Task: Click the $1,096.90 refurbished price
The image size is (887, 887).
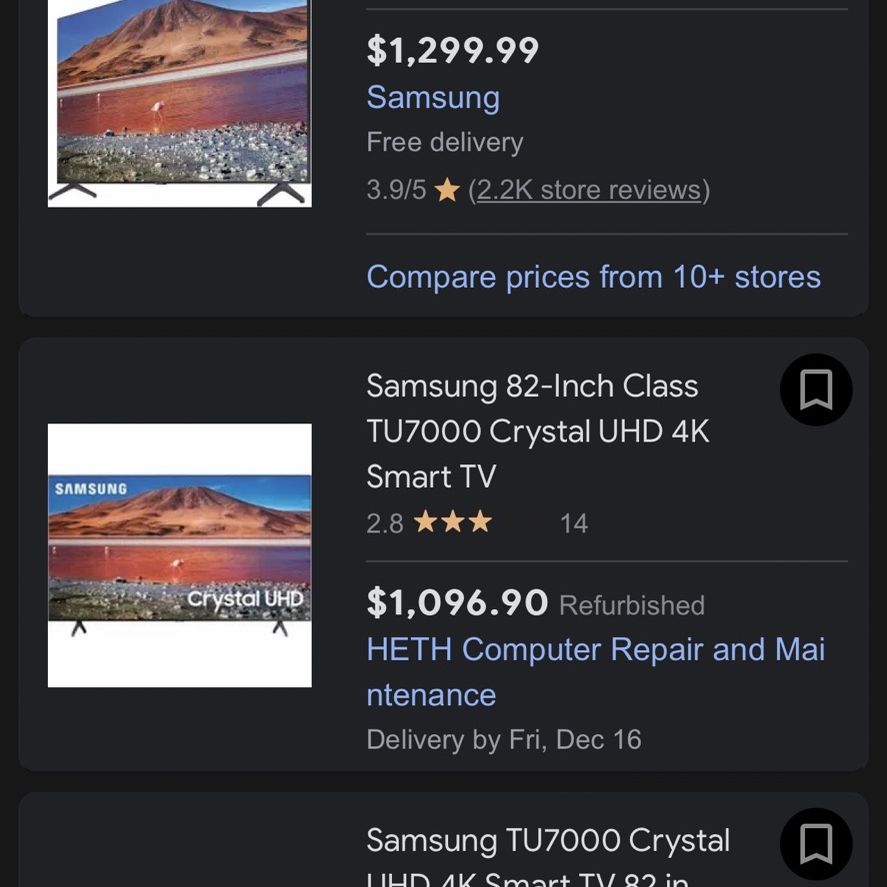Action: 457,602
